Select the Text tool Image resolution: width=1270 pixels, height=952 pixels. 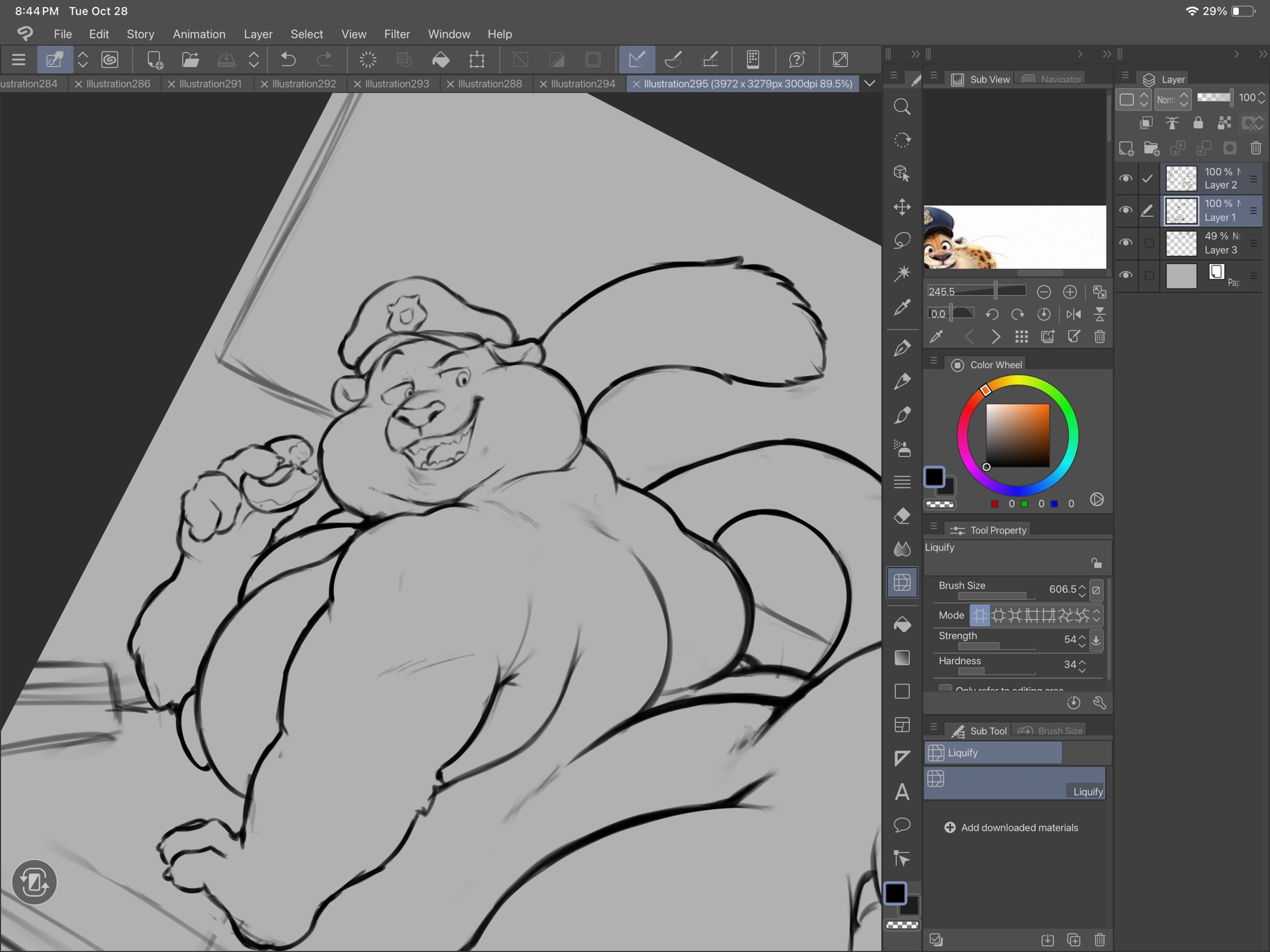(902, 791)
